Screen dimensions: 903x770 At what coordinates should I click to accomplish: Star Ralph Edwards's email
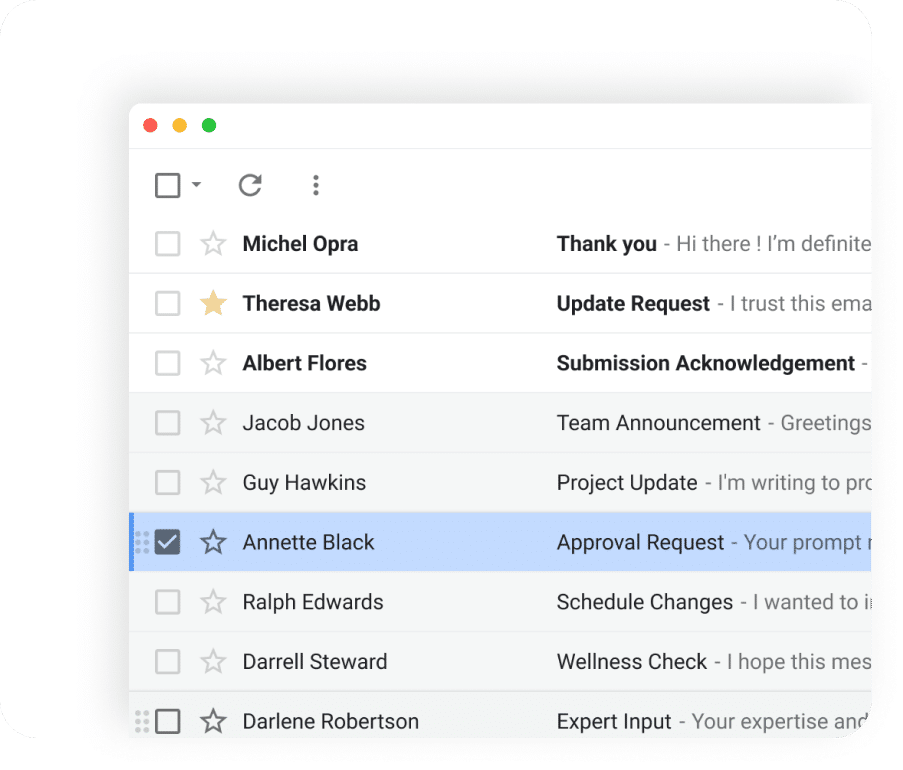(213, 602)
